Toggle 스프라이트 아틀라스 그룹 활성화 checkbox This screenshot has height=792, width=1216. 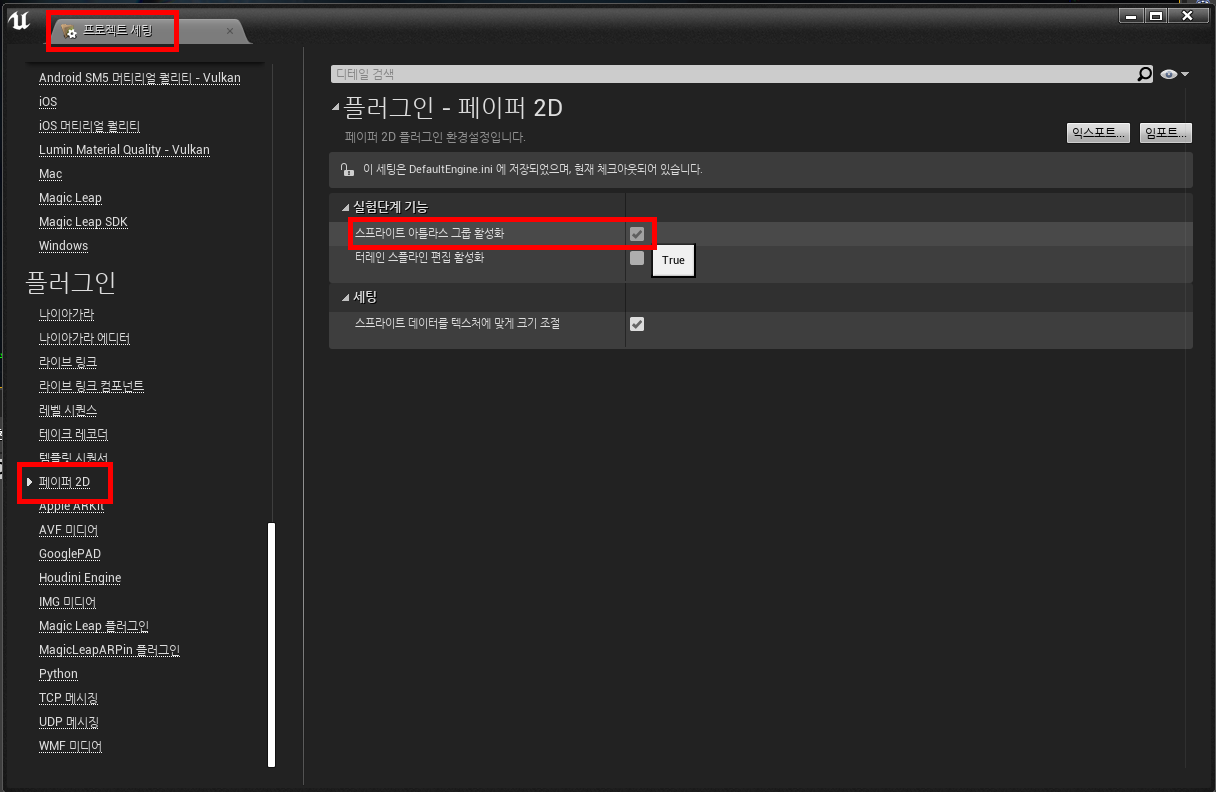click(x=637, y=234)
